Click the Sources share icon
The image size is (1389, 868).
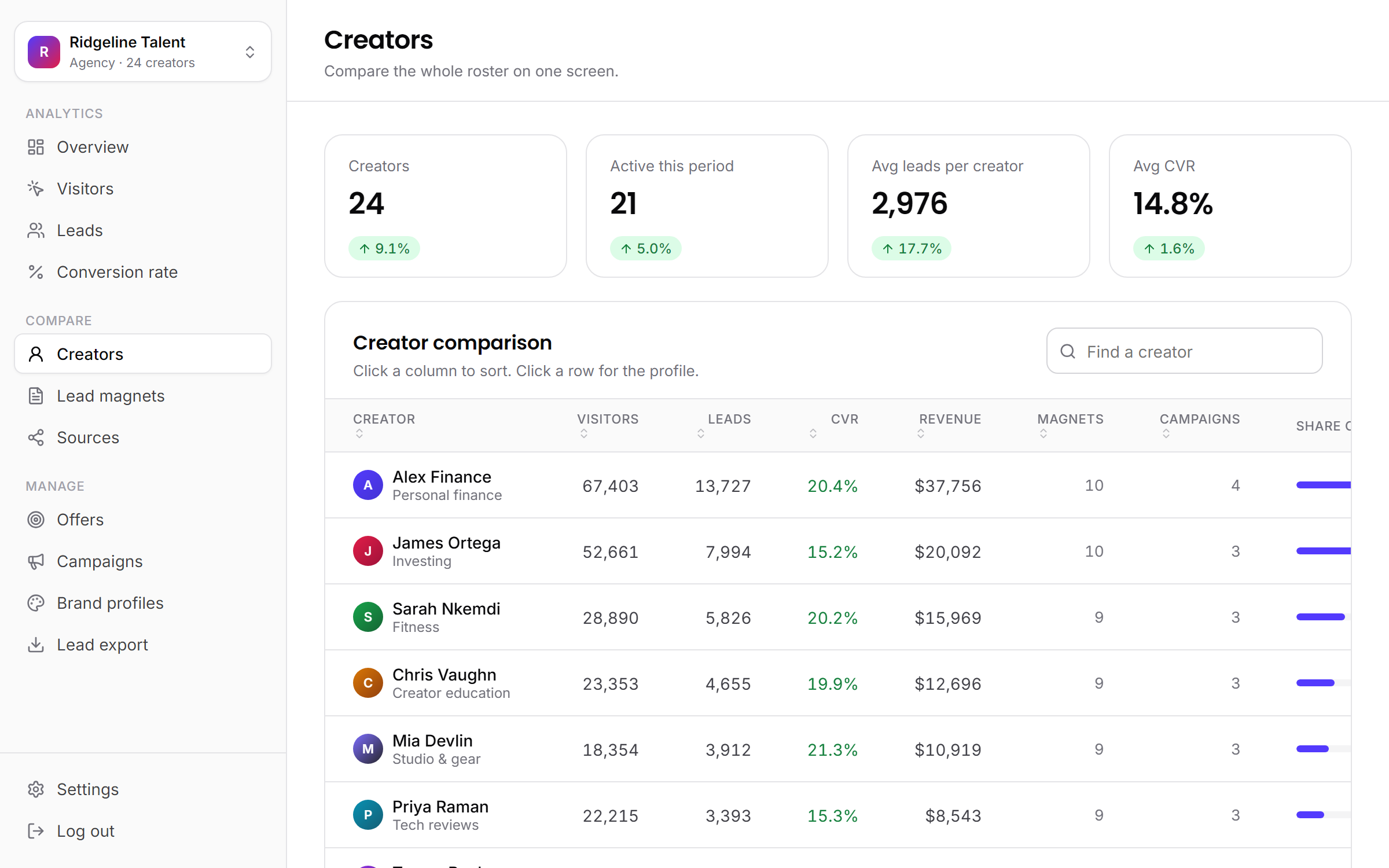[36, 437]
